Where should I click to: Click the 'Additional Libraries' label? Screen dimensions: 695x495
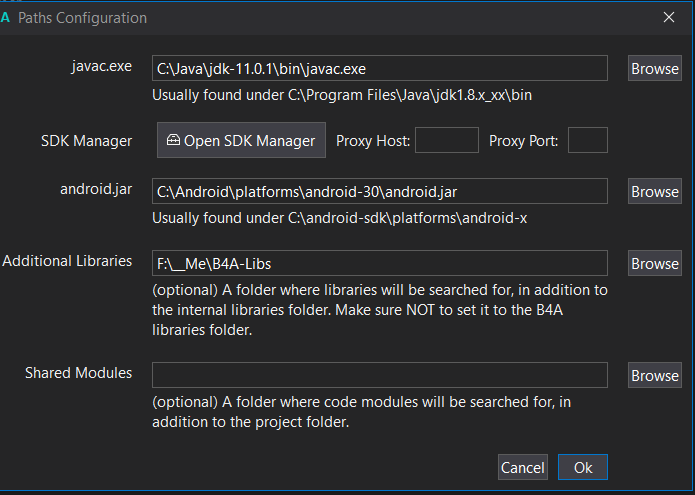tap(67, 261)
